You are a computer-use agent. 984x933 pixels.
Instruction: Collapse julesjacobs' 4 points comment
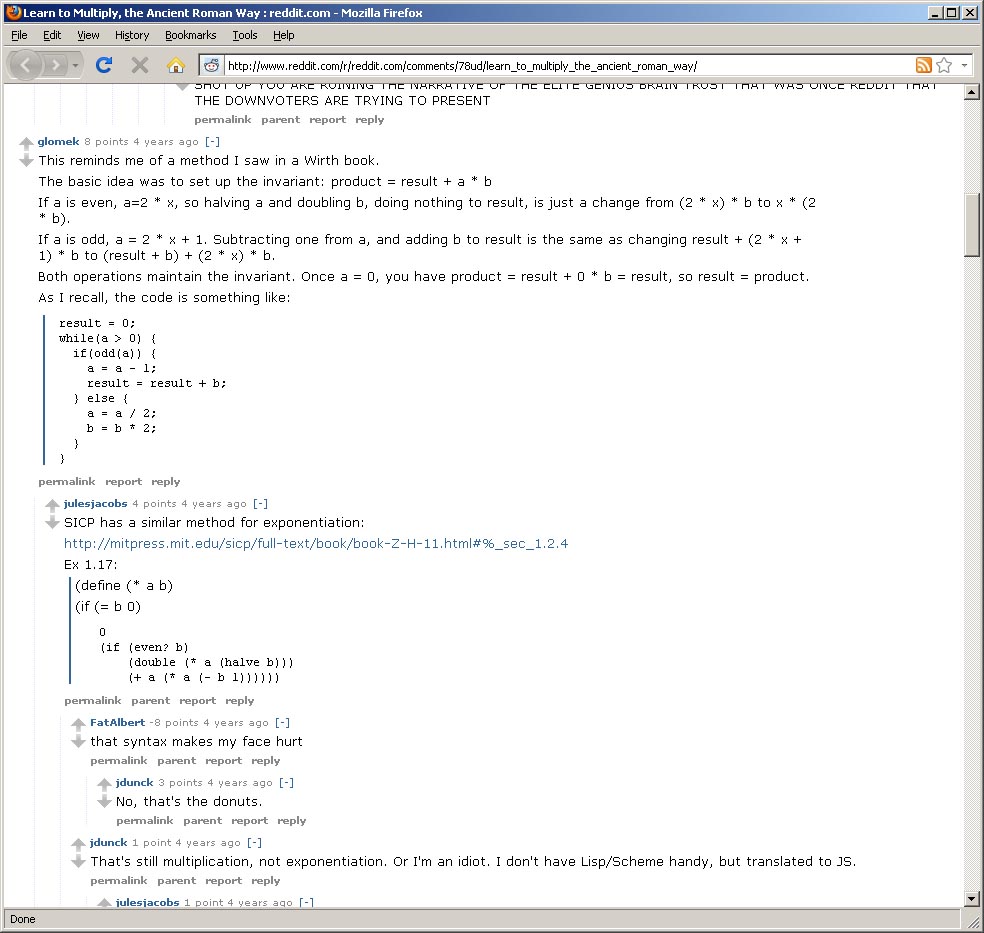(260, 504)
